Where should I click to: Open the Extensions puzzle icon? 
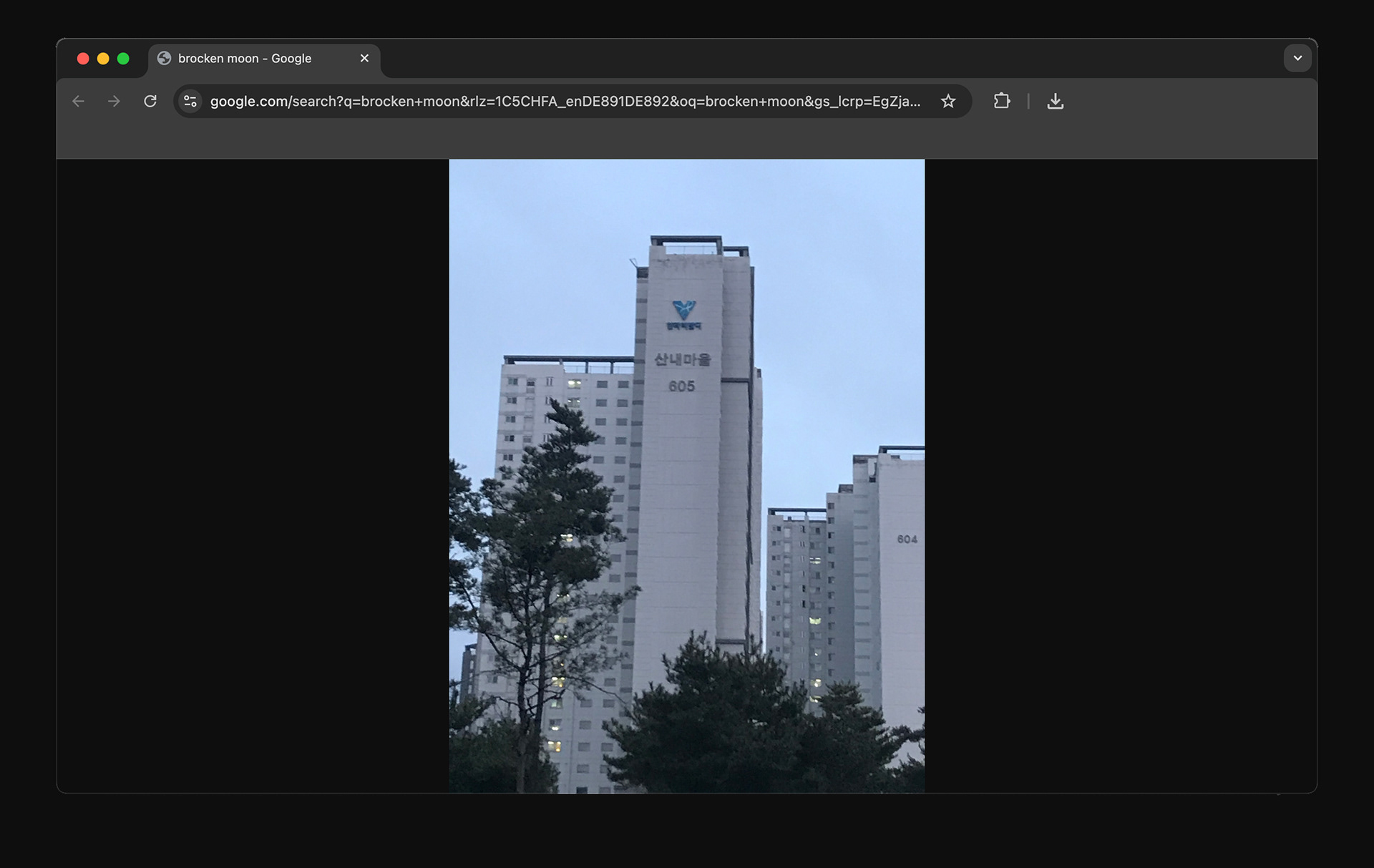(1002, 102)
